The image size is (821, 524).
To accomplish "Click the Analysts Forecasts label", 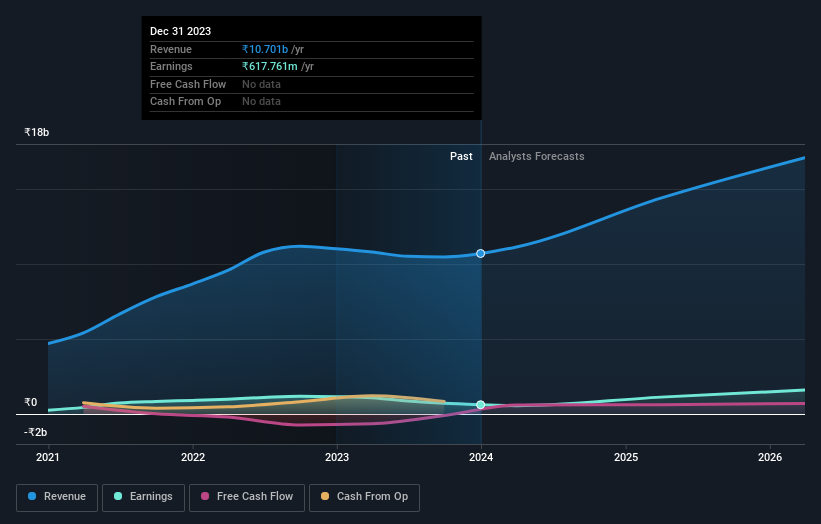I will click(x=537, y=156).
